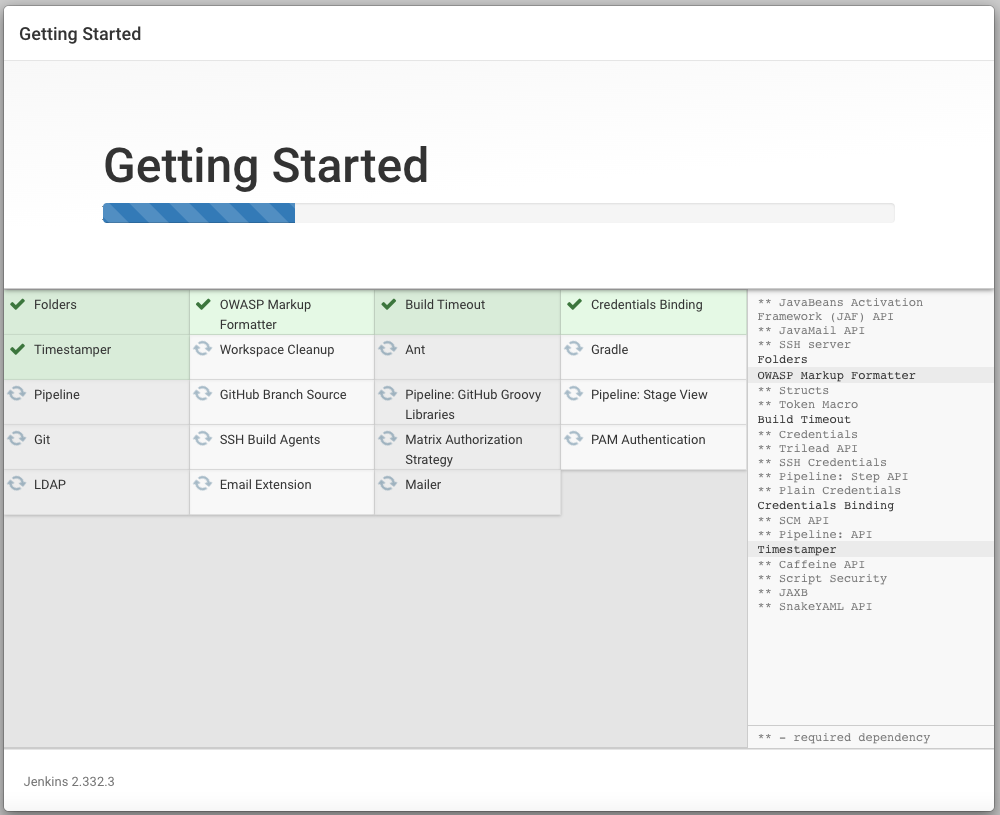Image resolution: width=1000 pixels, height=815 pixels.
Task: Select the Credentials Binding plugin label
Action: point(647,305)
